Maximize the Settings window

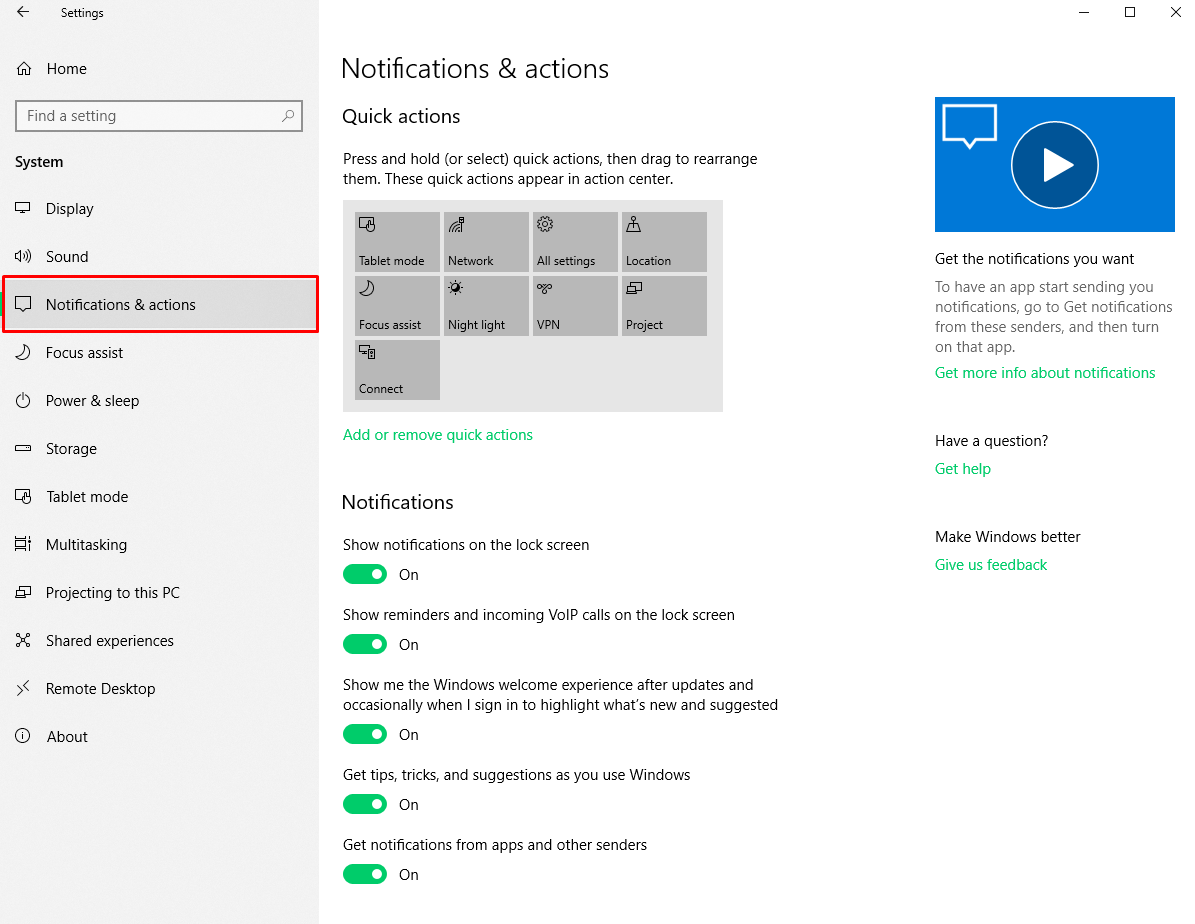point(1130,12)
